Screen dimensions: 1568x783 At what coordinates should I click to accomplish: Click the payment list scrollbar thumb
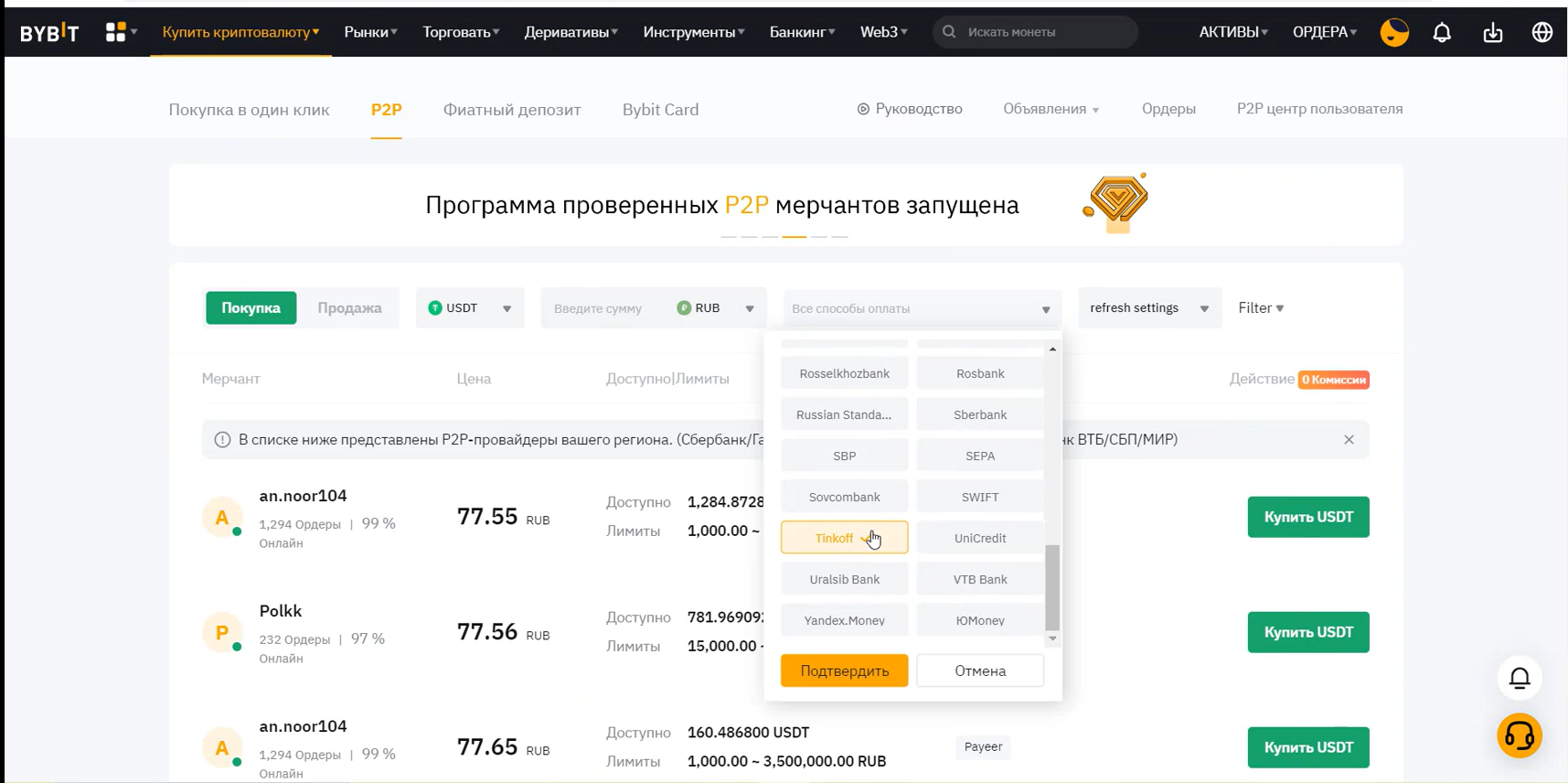(x=1052, y=587)
